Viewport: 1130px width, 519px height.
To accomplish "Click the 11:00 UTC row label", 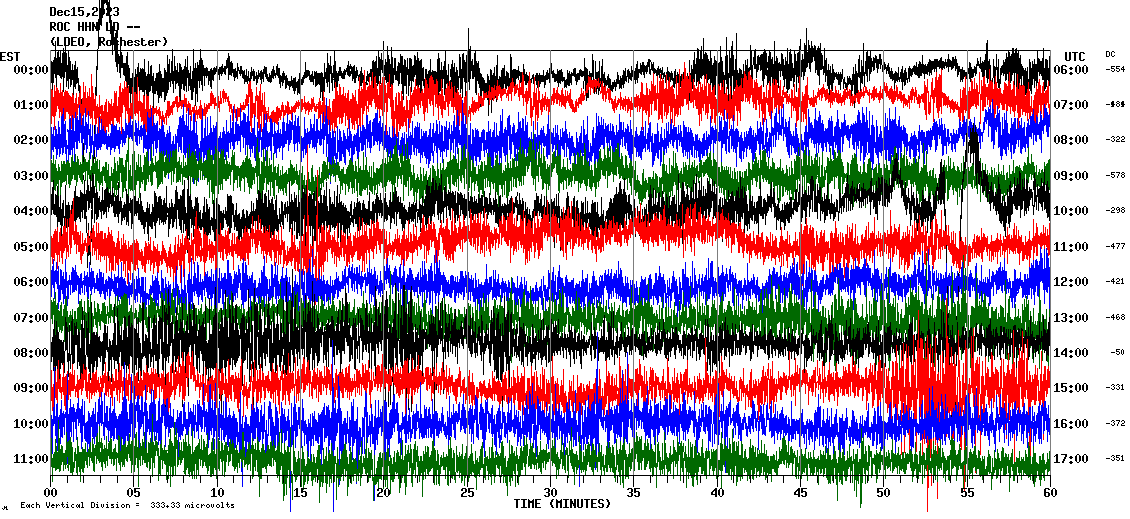I will click(x=1071, y=247).
